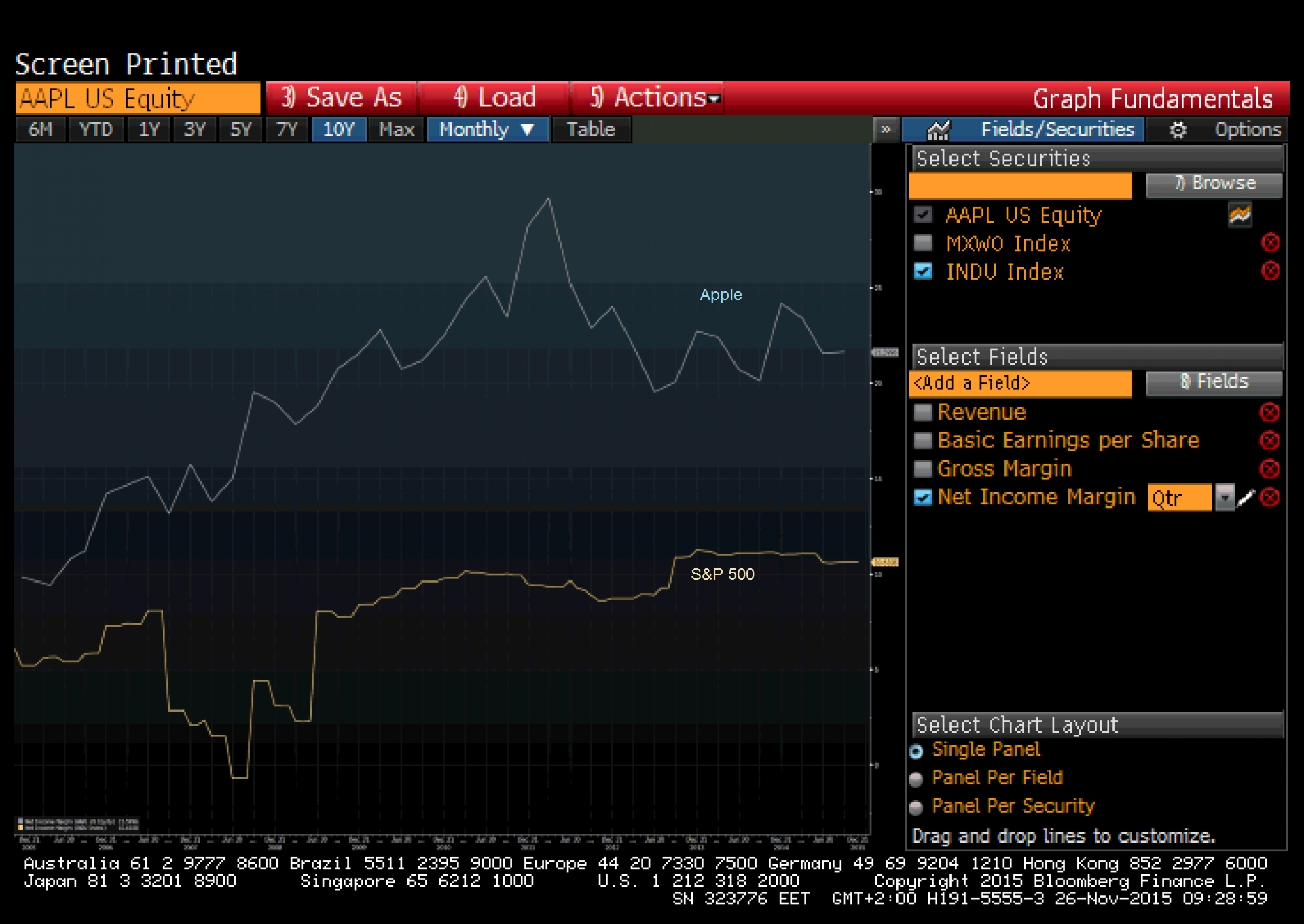Uncheck the INDU Index checkbox
The height and width of the screenshot is (924, 1304).
pos(923,271)
